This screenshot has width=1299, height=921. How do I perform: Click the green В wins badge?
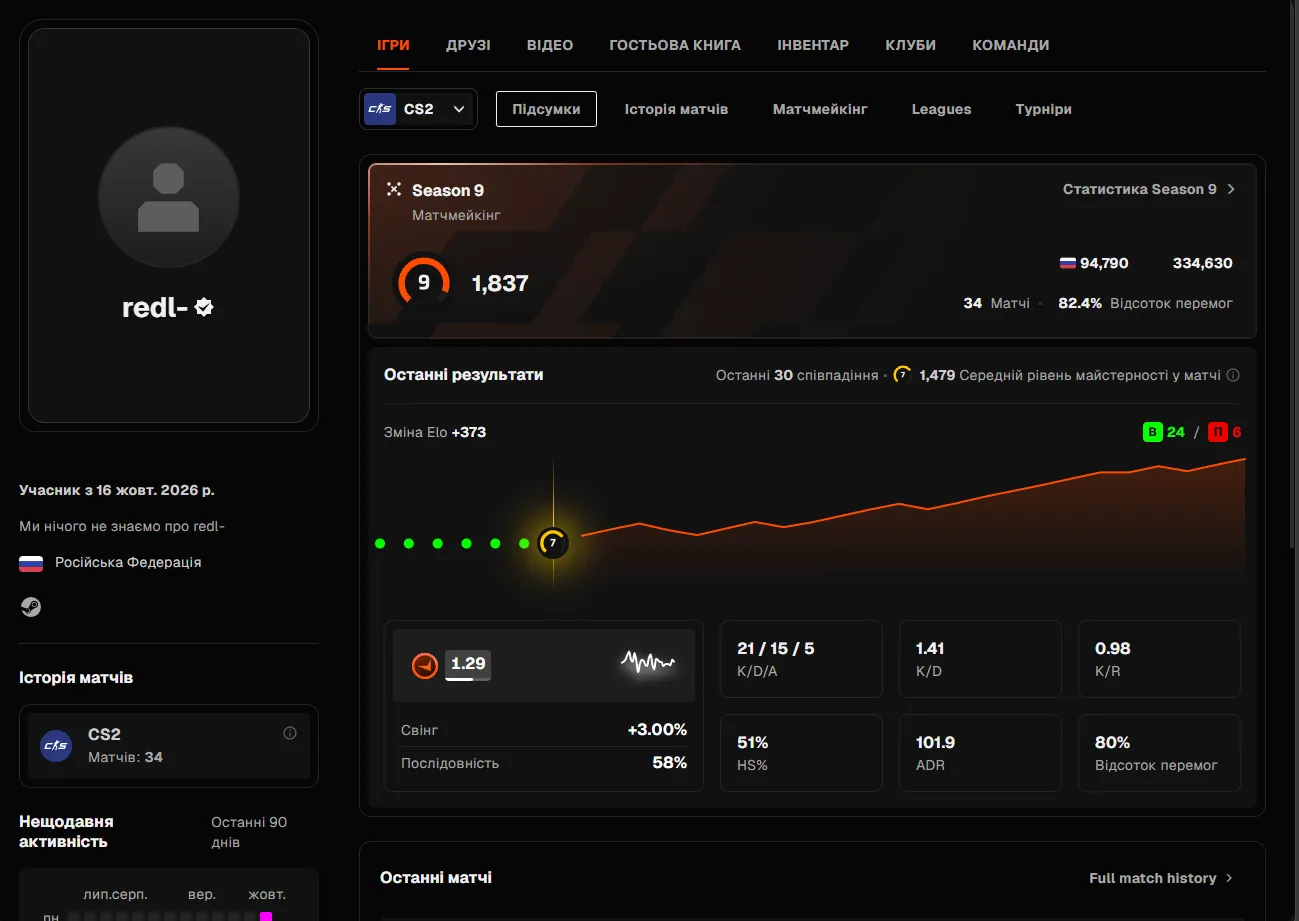tap(1152, 432)
